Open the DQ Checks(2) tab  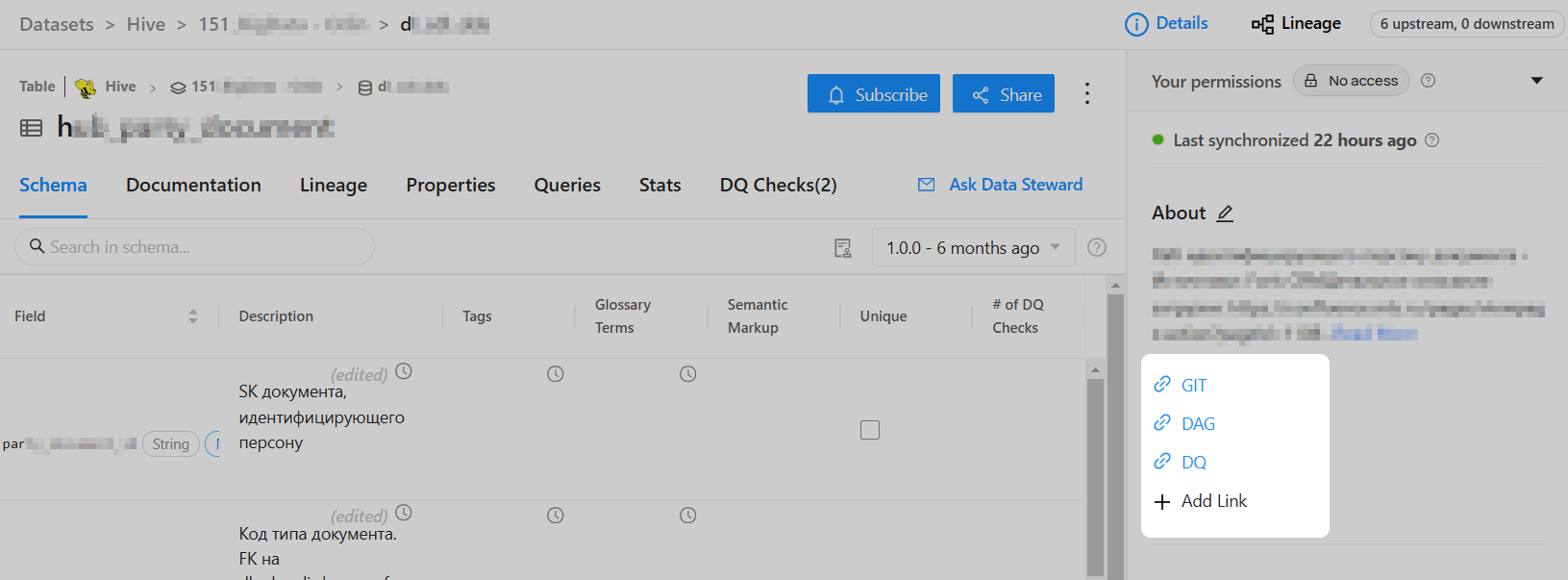point(778,185)
